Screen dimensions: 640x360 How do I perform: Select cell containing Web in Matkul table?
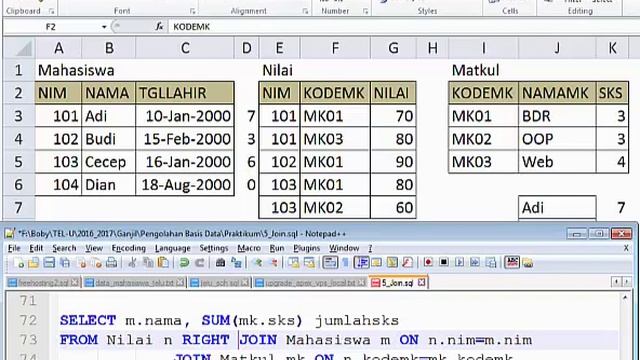point(557,162)
